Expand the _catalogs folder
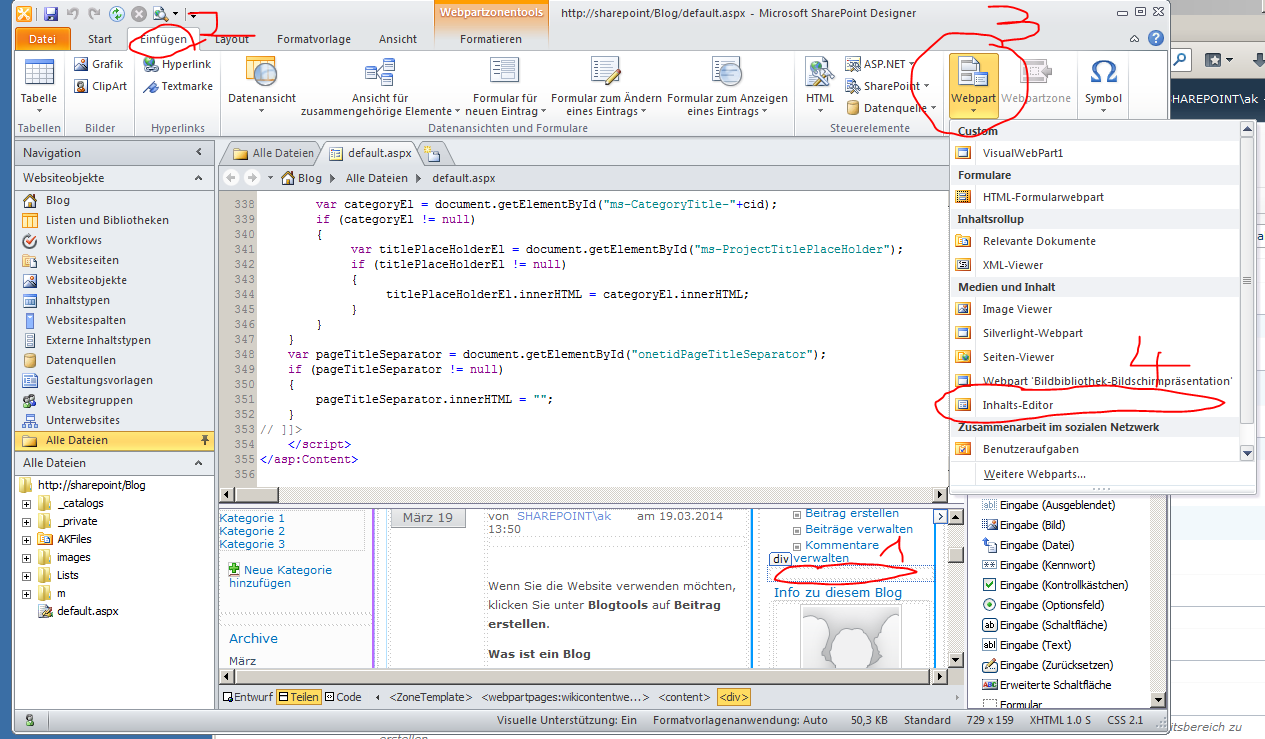The height and width of the screenshot is (739, 1265). coord(26,503)
